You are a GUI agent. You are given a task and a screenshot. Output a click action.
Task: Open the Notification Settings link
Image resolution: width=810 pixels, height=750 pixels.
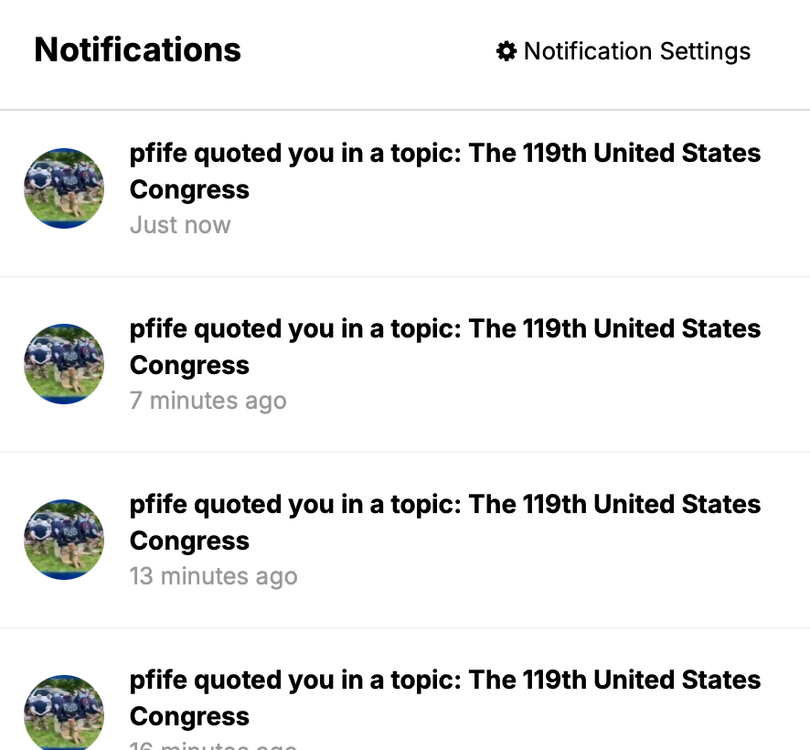636,51
